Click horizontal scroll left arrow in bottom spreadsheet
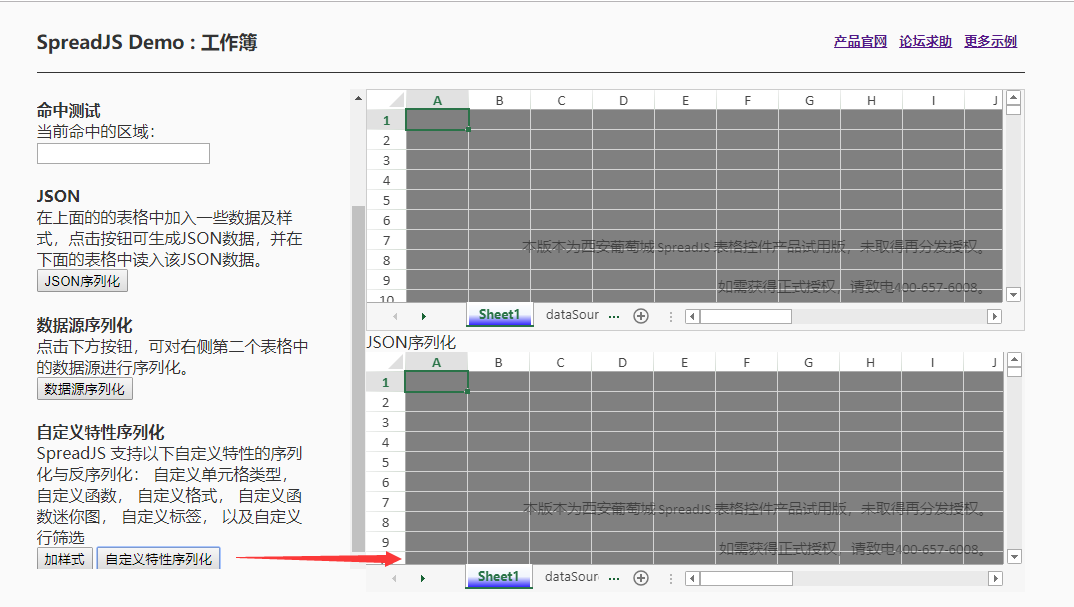This screenshot has height=607, width=1074. click(692, 578)
